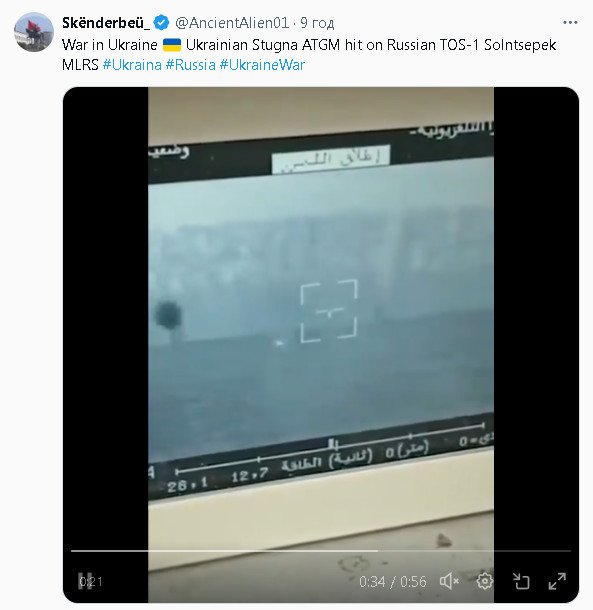This screenshot has width=593, height=610.
Task: Open the tweet's three-dot more options menu
Action: [570, 23]
